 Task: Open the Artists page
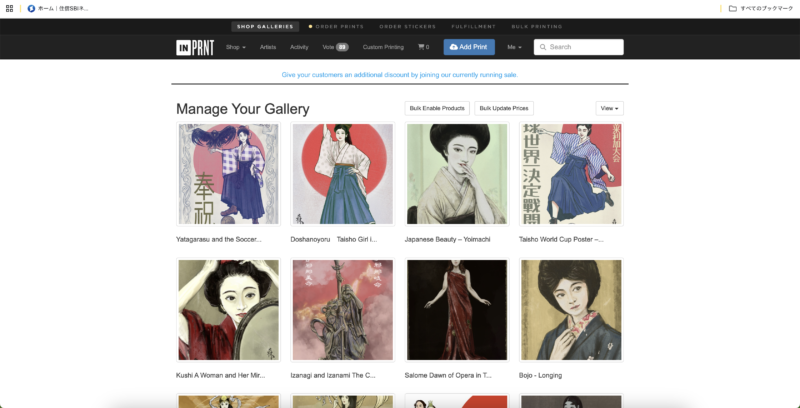point(268,47)
